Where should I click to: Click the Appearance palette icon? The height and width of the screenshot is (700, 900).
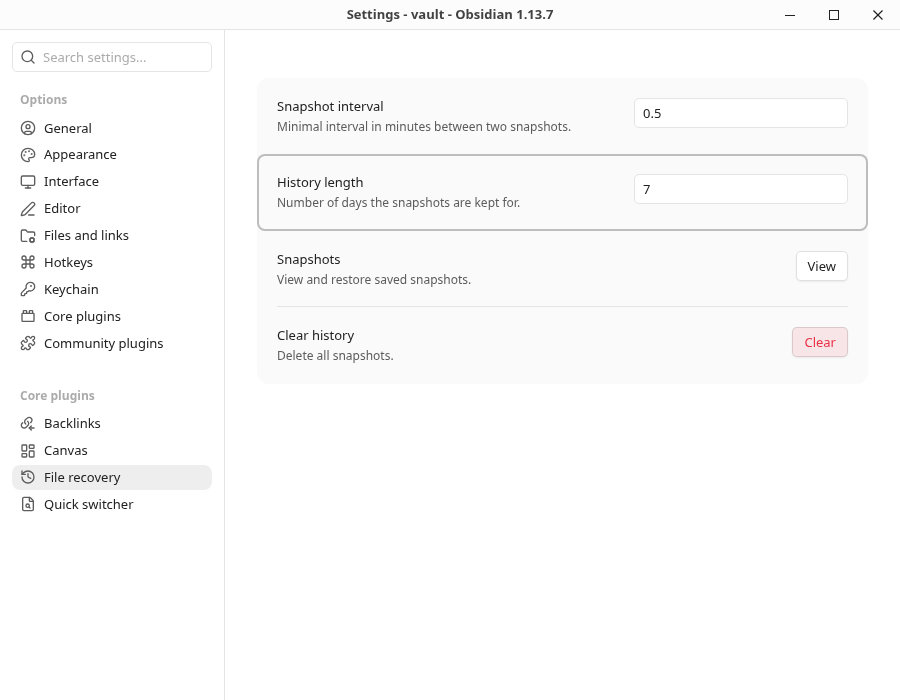(28, 155)
